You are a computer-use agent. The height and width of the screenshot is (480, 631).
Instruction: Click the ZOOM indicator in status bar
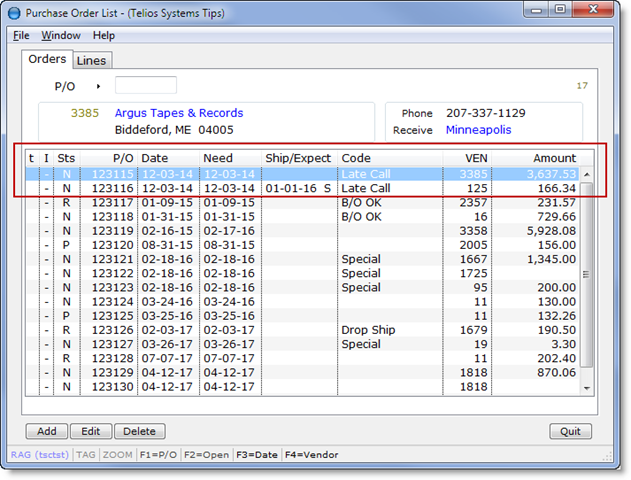[116, 455]
